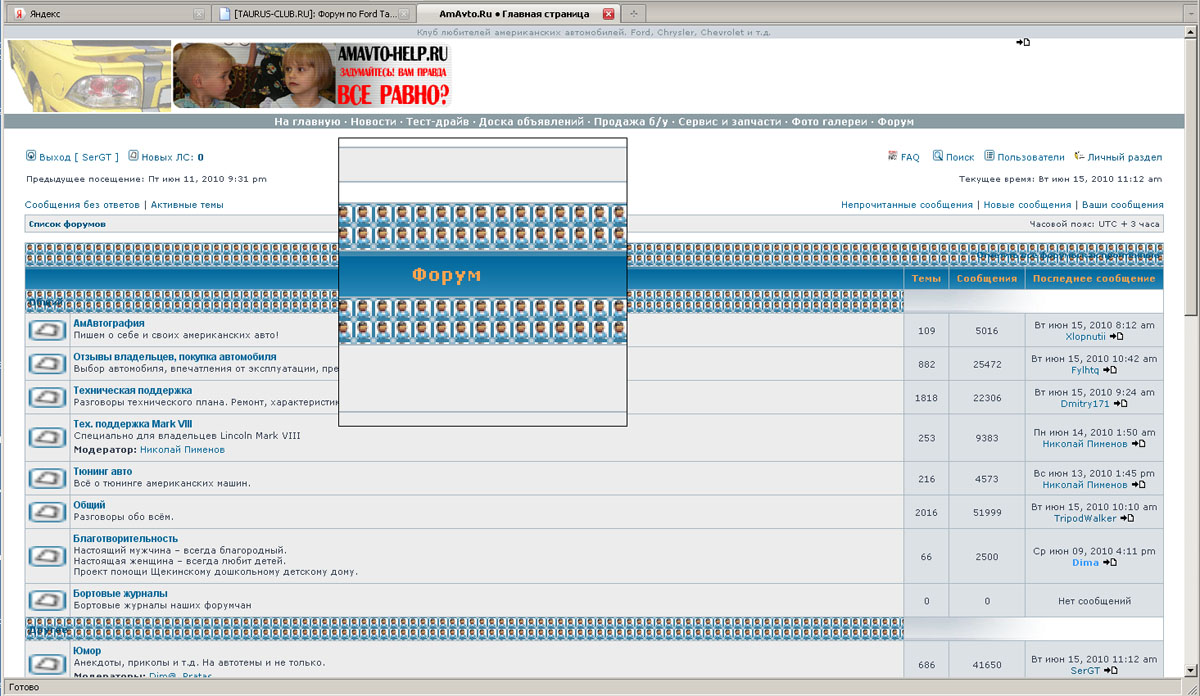This screenshot has width=1200, height=696.
Task: Click the Выход logout icon
Action: pyautogui.click(x=31, y=157)
